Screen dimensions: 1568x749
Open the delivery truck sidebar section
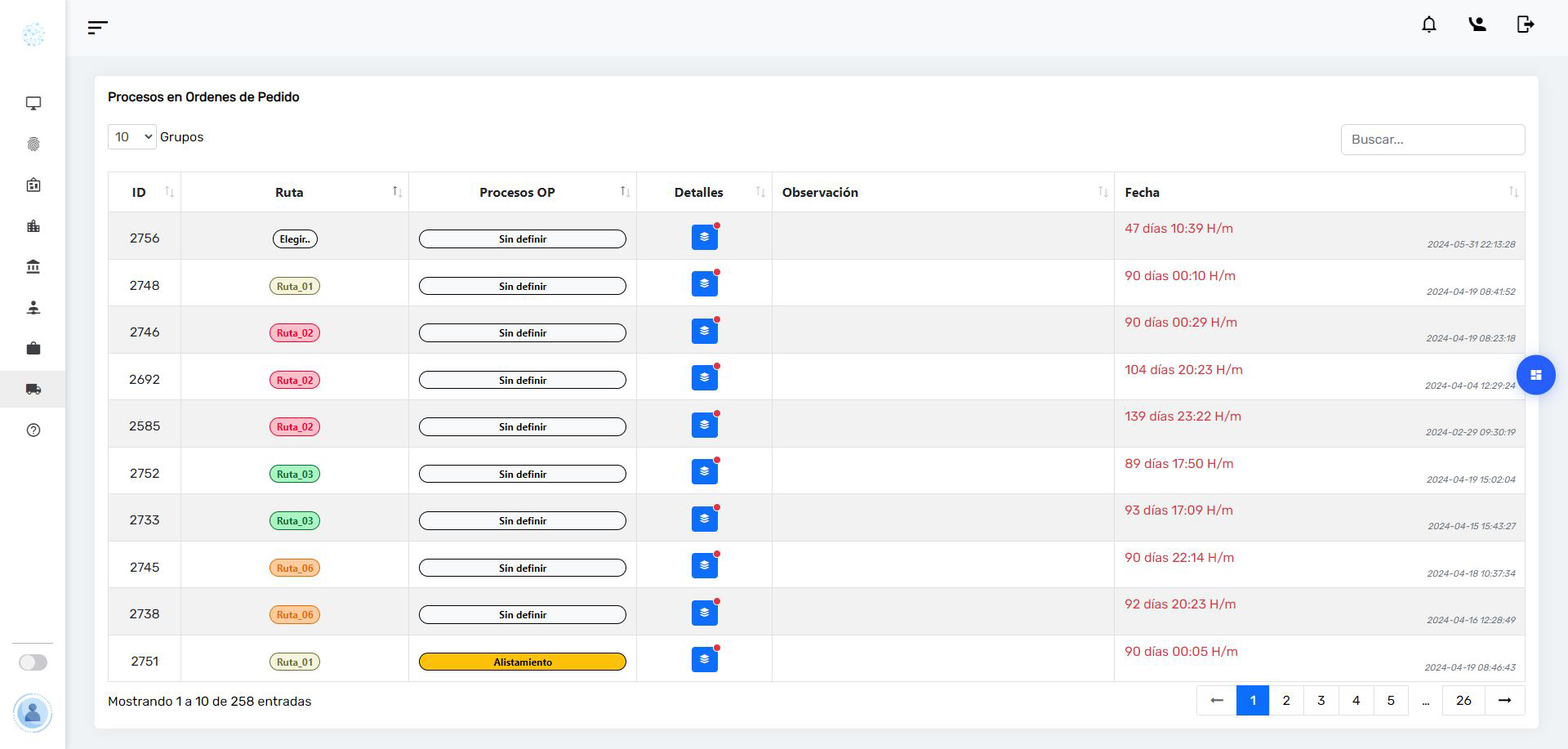click(33, 390)
